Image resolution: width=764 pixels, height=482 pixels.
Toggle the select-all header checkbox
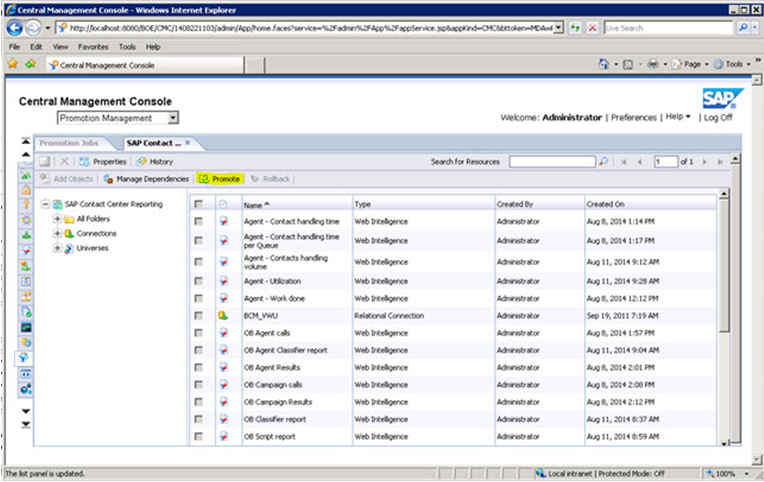pos(199,204)
